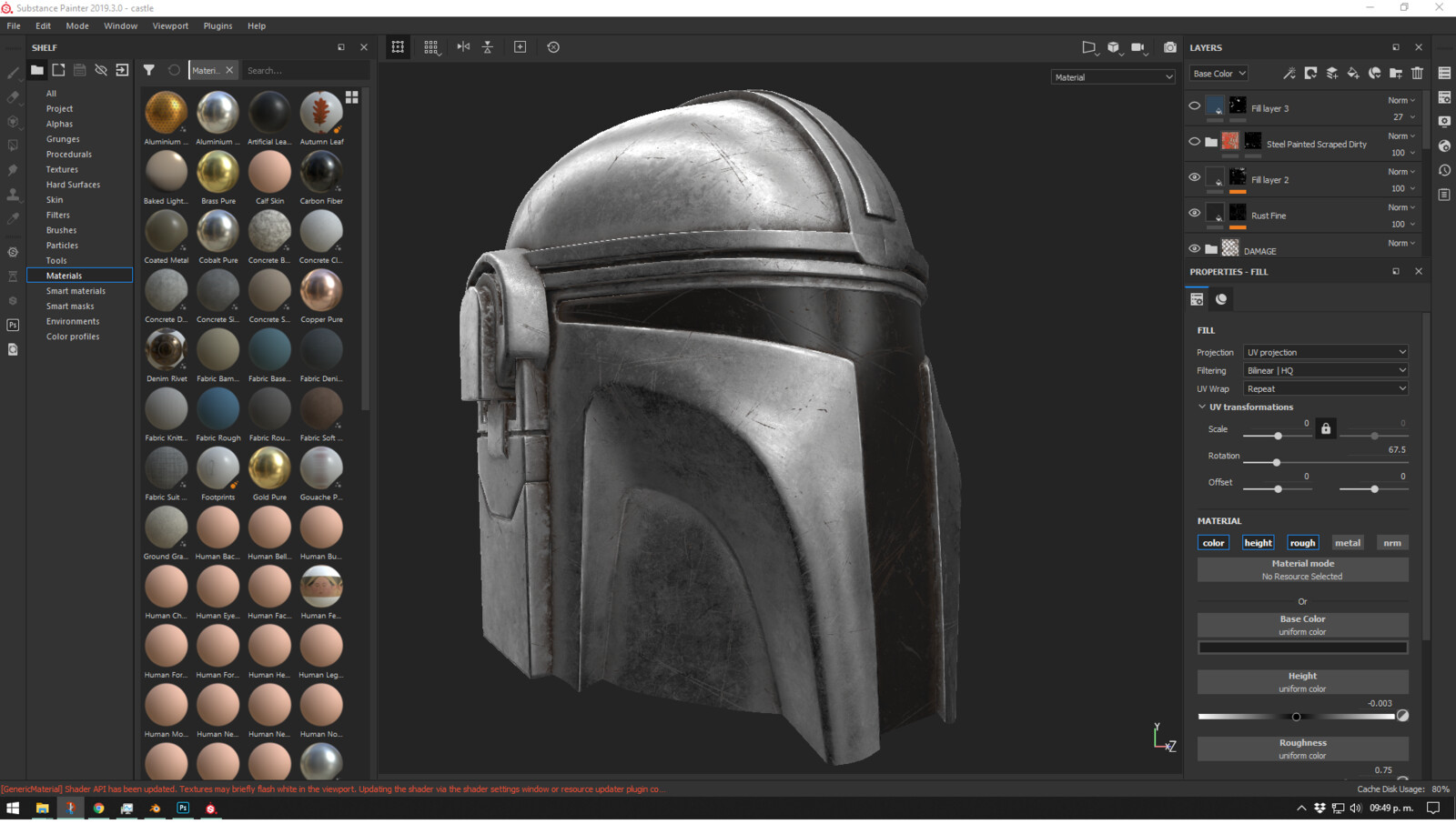Image resolution: width=1456 pixels, height=824 pixels.
Task: Add a new fill layer
Action: click(x=1353, y=74)
